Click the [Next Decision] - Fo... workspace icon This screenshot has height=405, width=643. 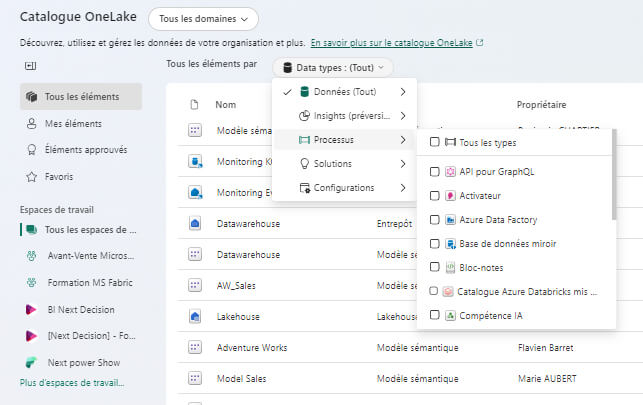tap(31, 336)
